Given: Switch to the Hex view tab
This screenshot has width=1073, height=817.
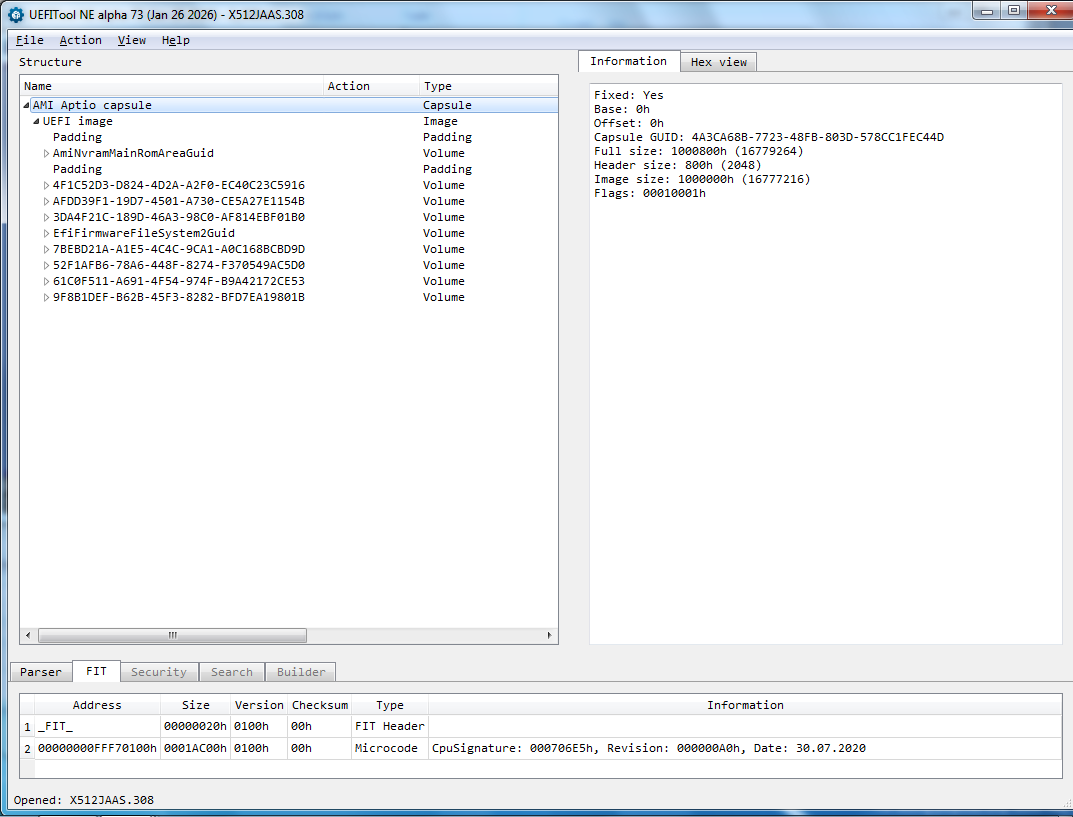Looking at the screenshot, I should click(x=718, y=62).
